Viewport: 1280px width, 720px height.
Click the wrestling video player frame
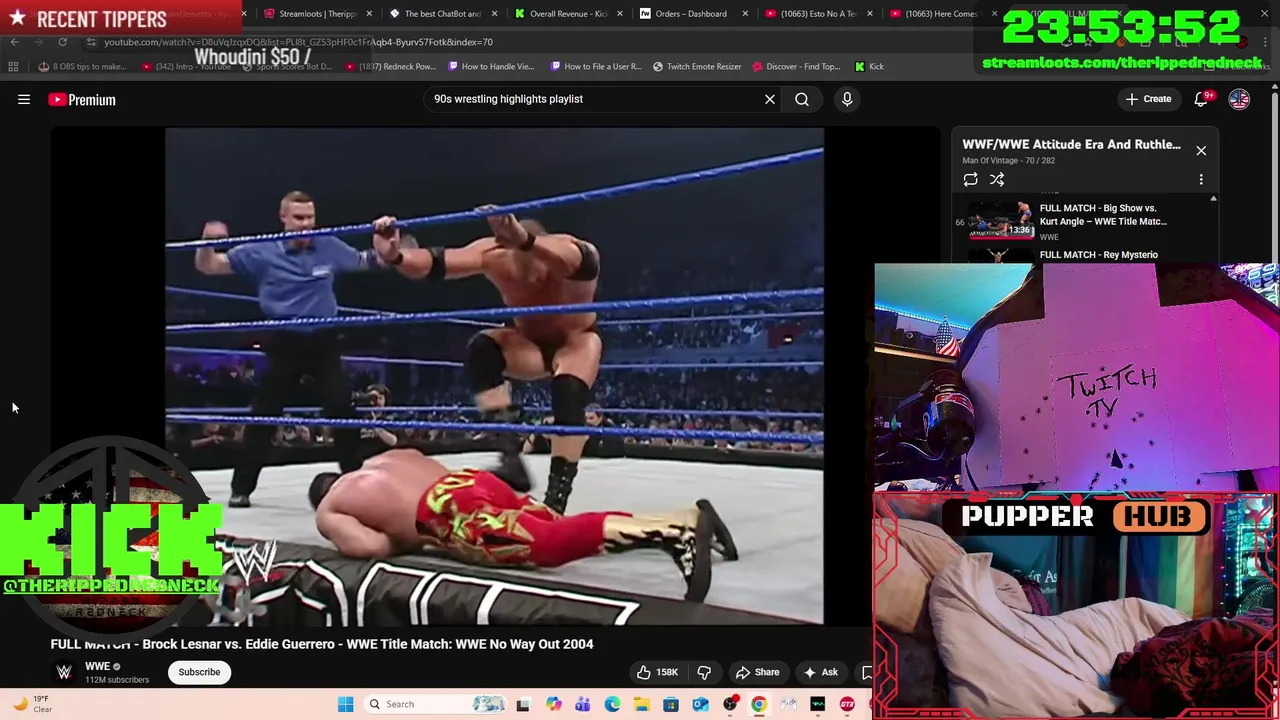coord(494,376)
